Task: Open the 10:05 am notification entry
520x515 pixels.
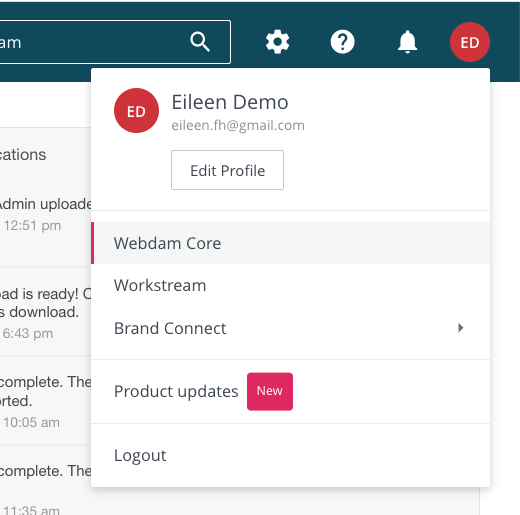Action: coord(45,401)
